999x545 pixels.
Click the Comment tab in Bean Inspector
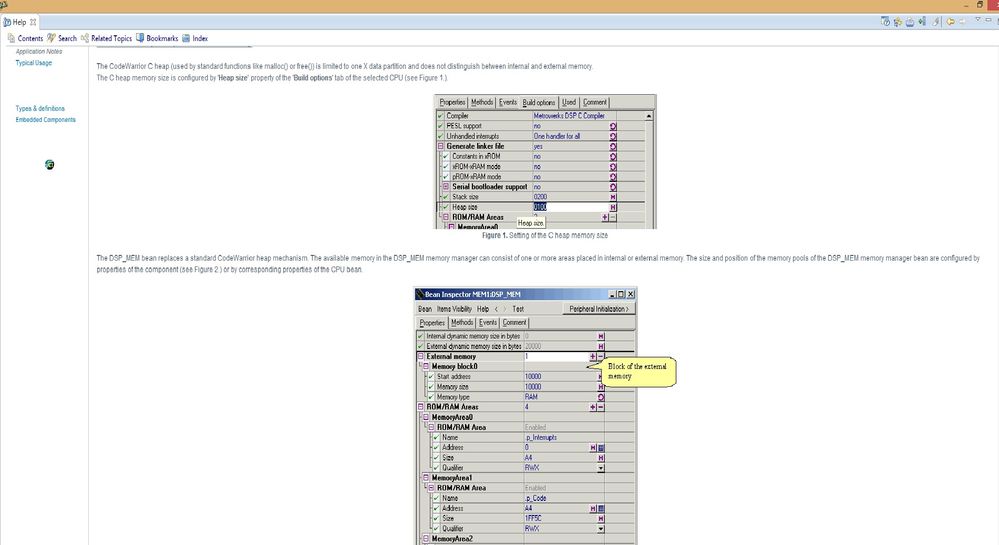tap(514, 323)
